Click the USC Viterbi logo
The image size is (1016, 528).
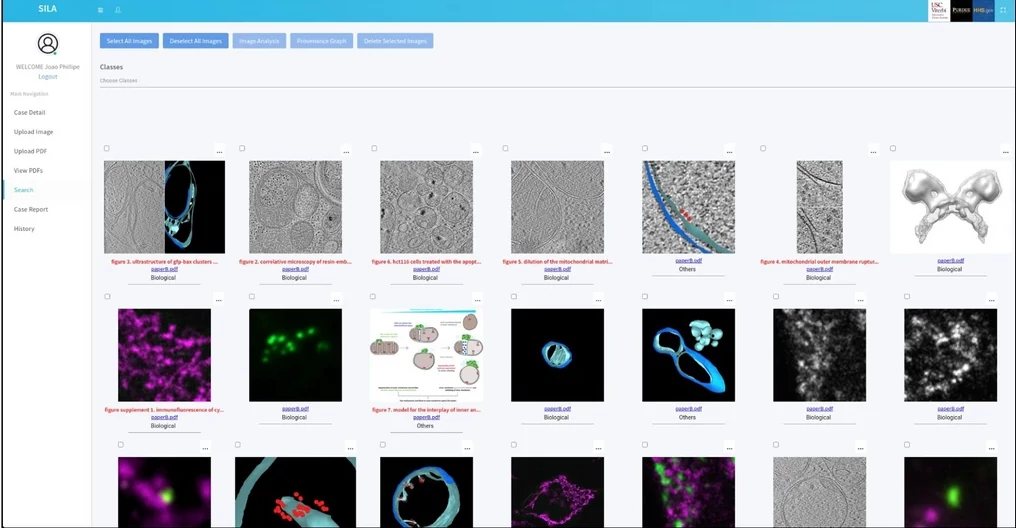tap(939, 10)
